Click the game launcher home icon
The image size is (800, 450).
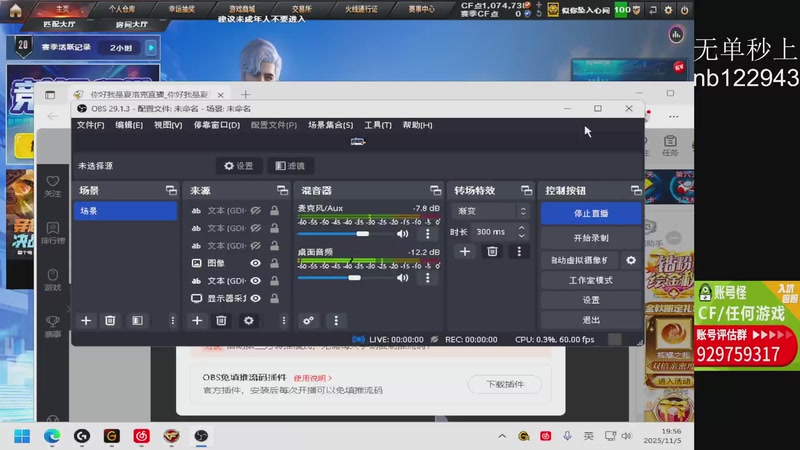15,10
